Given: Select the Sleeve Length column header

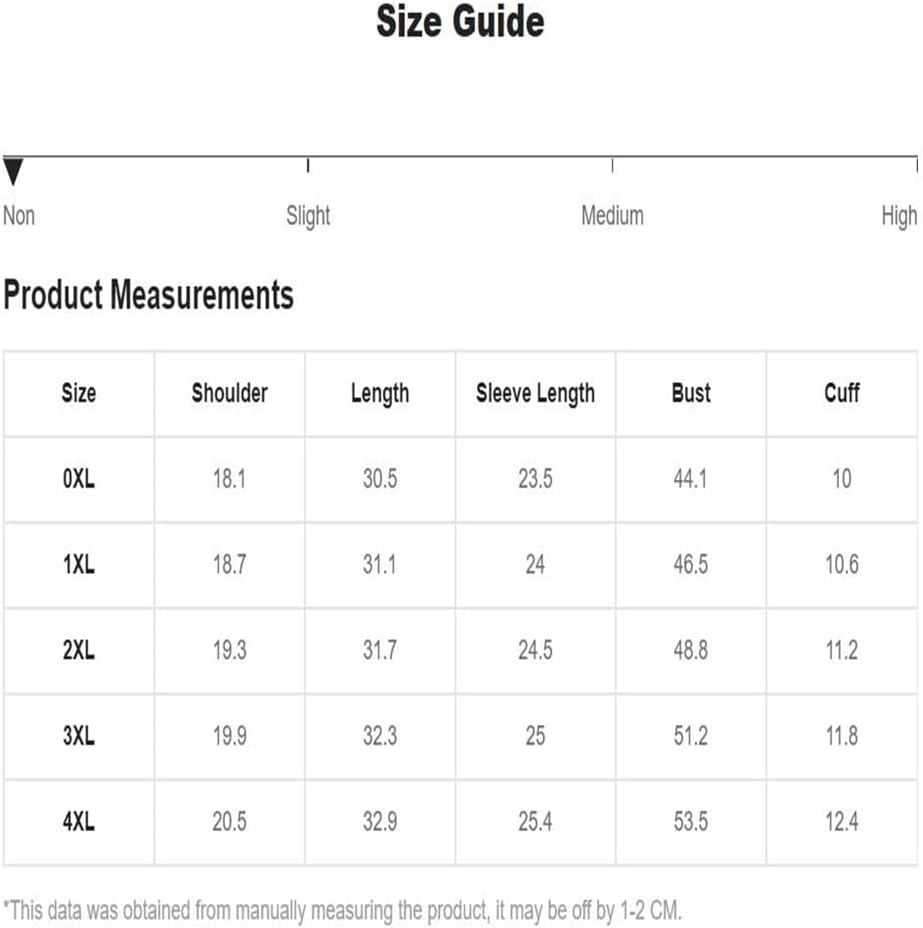Looking at the screenshot, I should [535, 394].
